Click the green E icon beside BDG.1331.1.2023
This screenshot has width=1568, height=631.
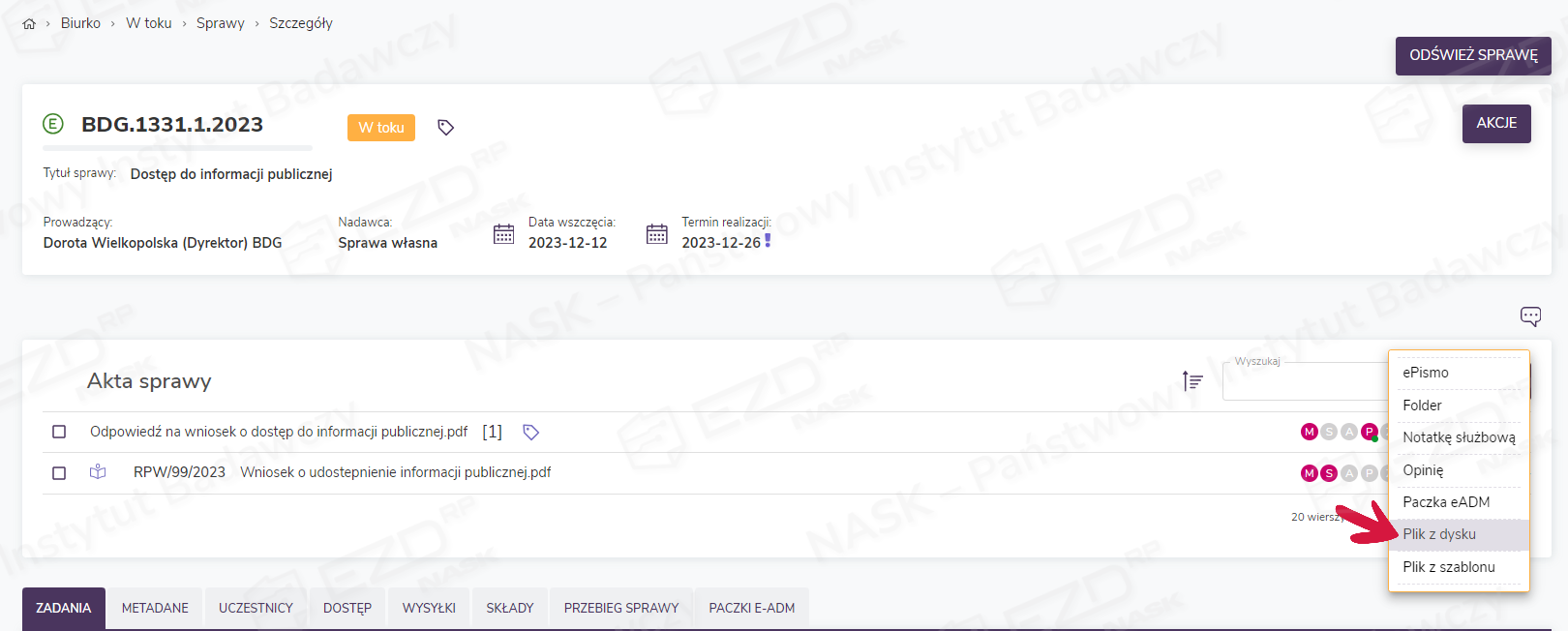tap(53, 124)
